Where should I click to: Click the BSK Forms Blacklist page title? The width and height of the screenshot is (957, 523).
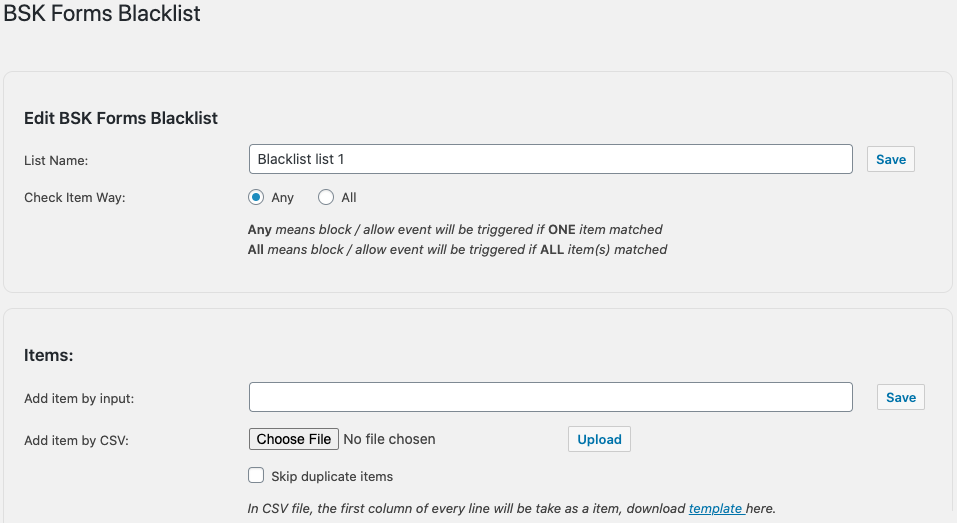(x=102, y=13)
